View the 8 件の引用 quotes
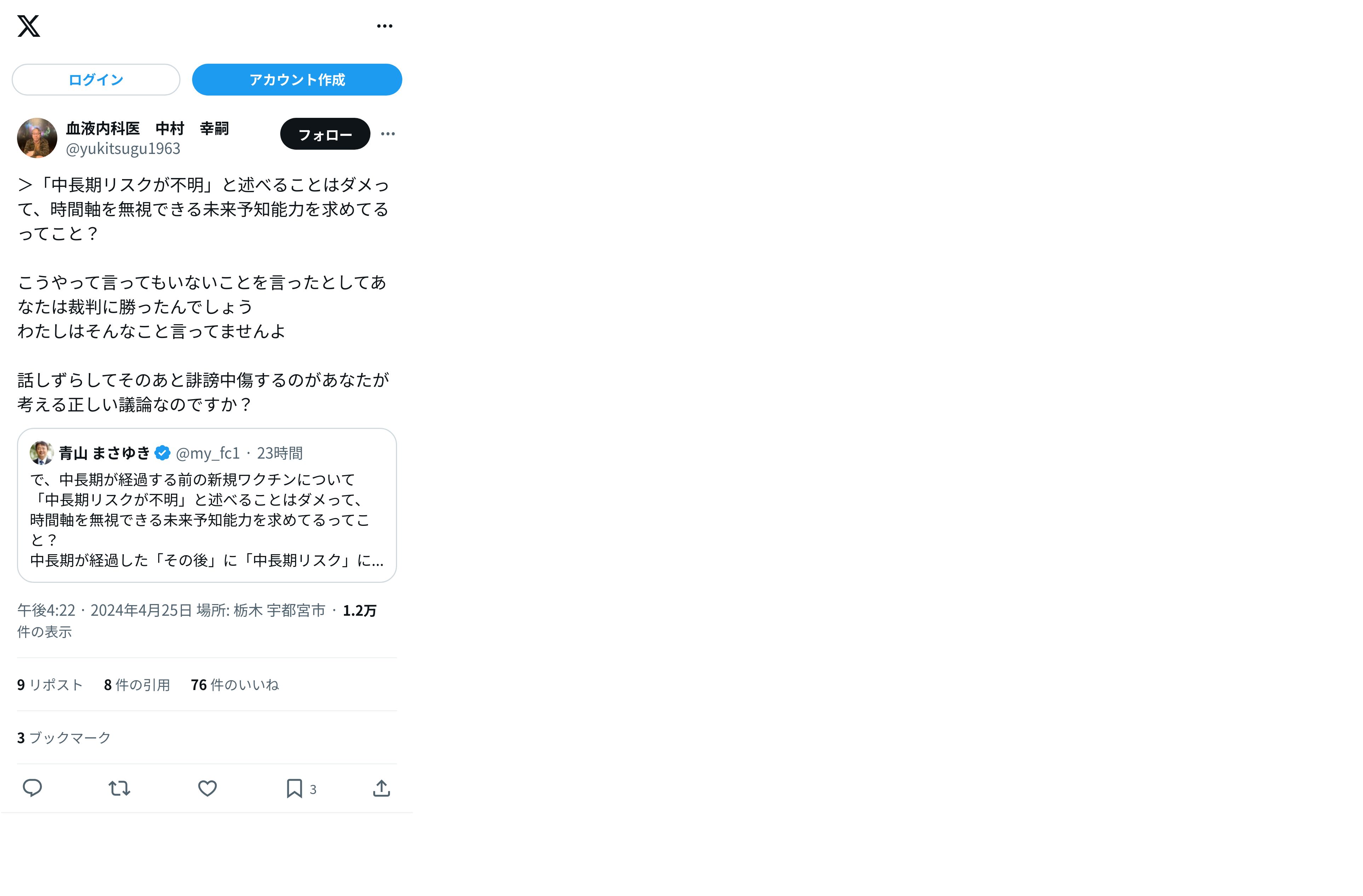 click(x=137, y=685)
